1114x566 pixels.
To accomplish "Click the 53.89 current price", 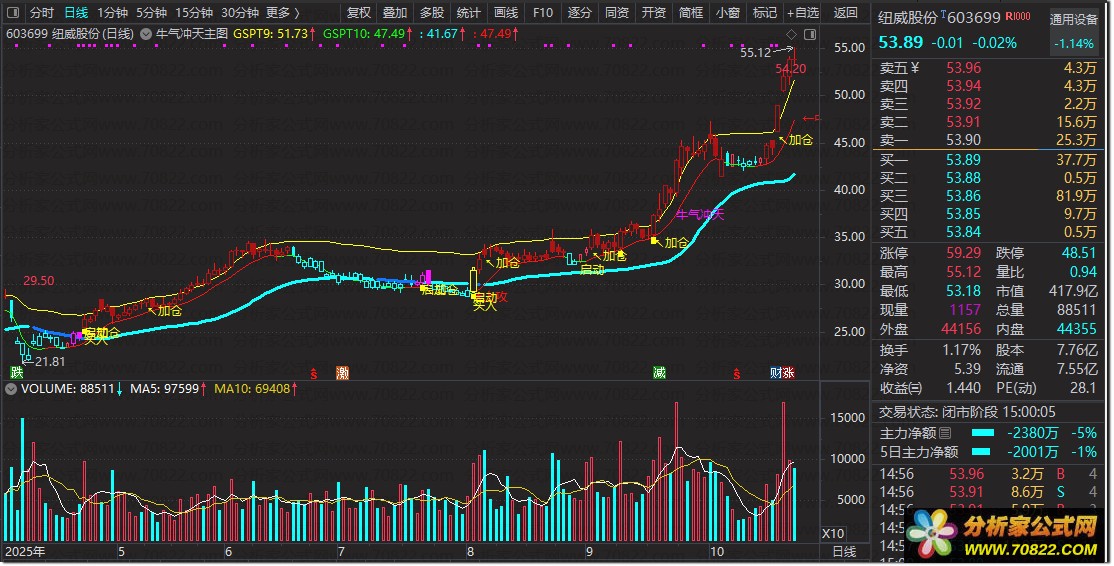I will pyautogui.click(x=900, y=42).
